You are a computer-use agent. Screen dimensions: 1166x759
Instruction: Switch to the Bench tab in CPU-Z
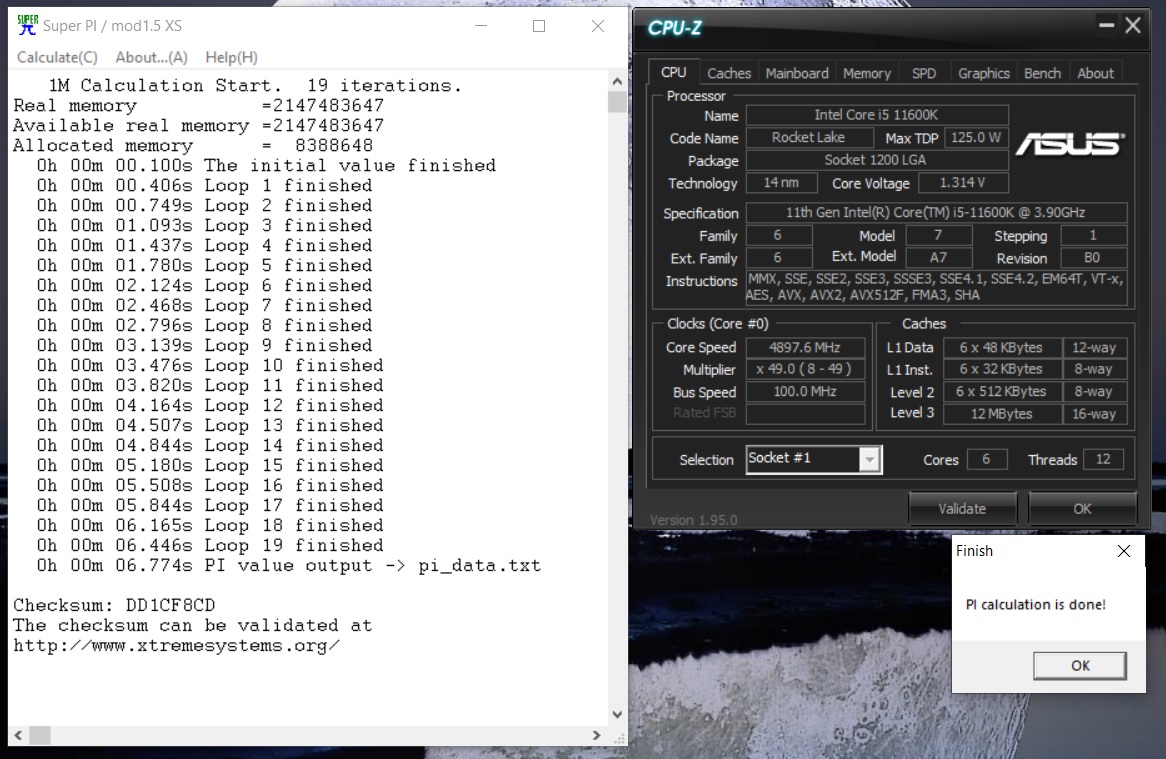1042,73
